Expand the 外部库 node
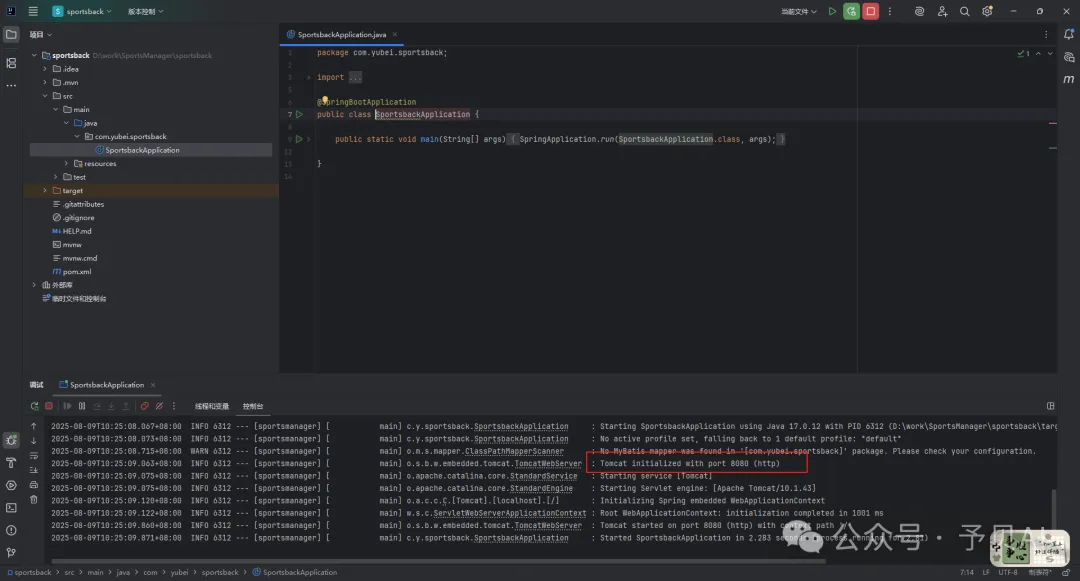Image resolution: width=1080 pixels, height=581 pixels. 34,284
